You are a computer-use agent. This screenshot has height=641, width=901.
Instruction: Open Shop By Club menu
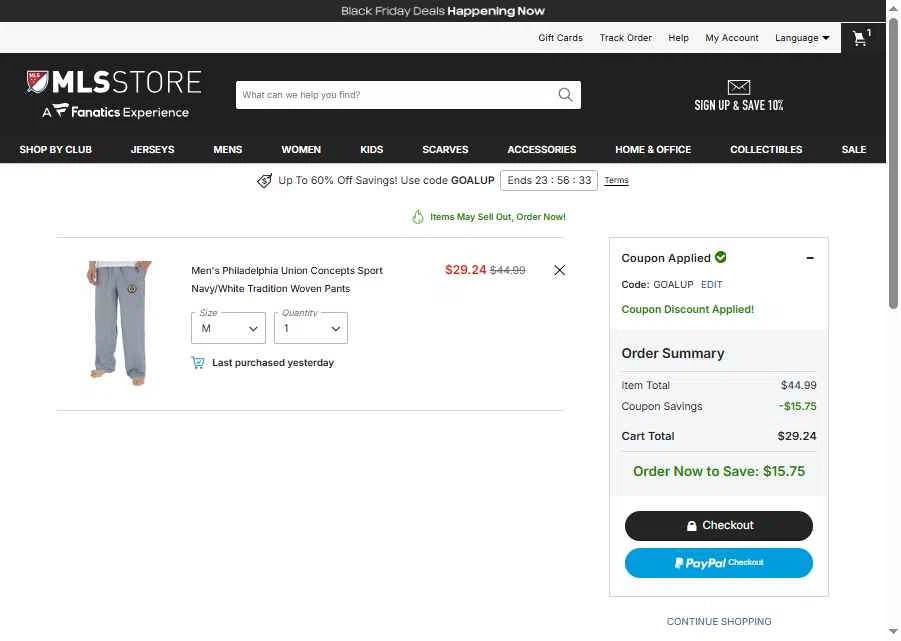(x=56, y=149)
